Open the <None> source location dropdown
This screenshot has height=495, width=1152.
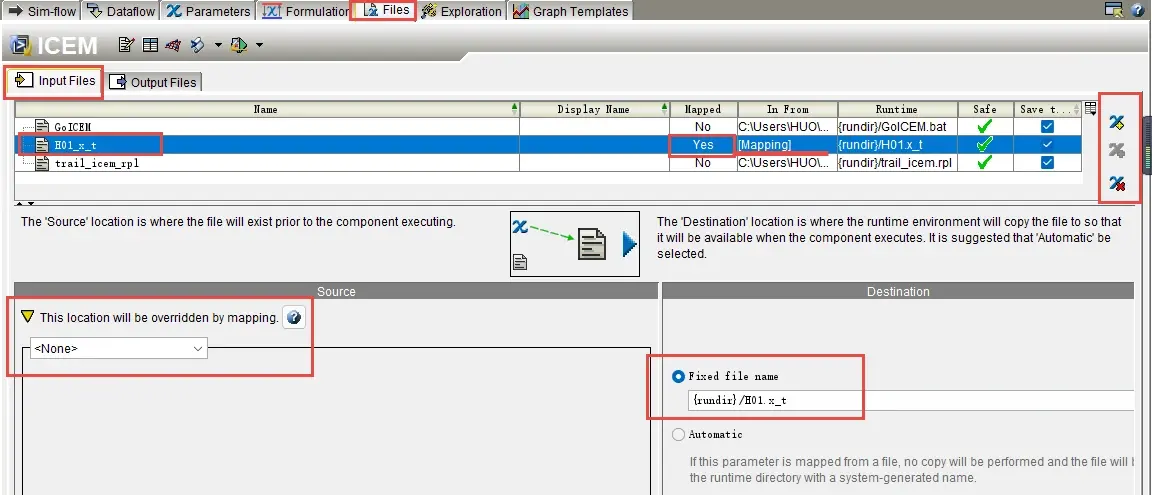point(118,348)
